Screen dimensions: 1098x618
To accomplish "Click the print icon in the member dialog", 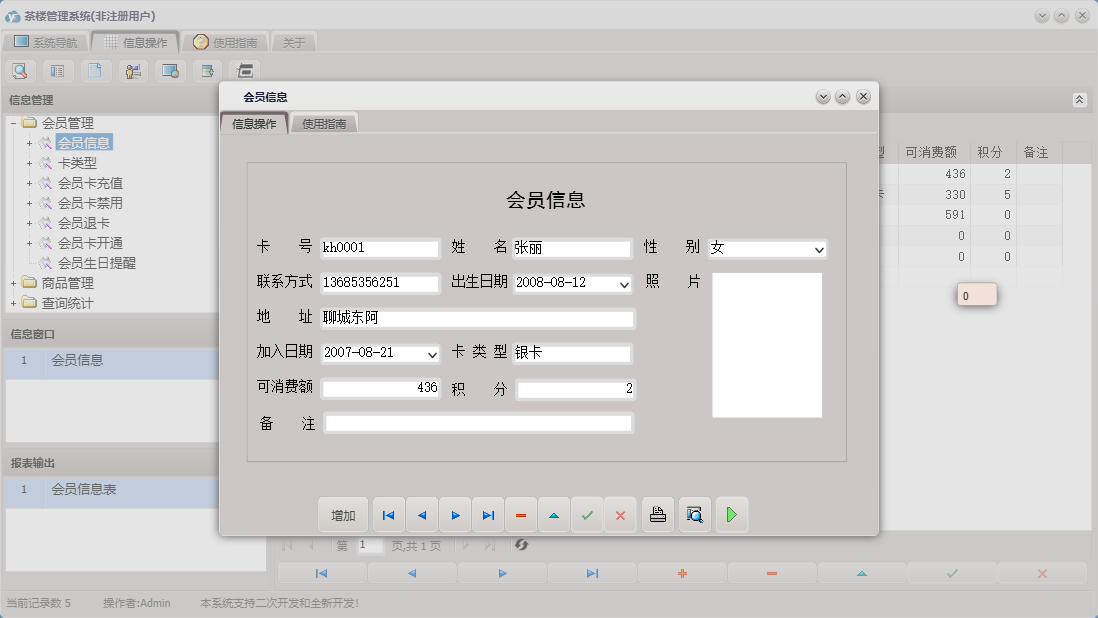I will click(x=657, y=514).
